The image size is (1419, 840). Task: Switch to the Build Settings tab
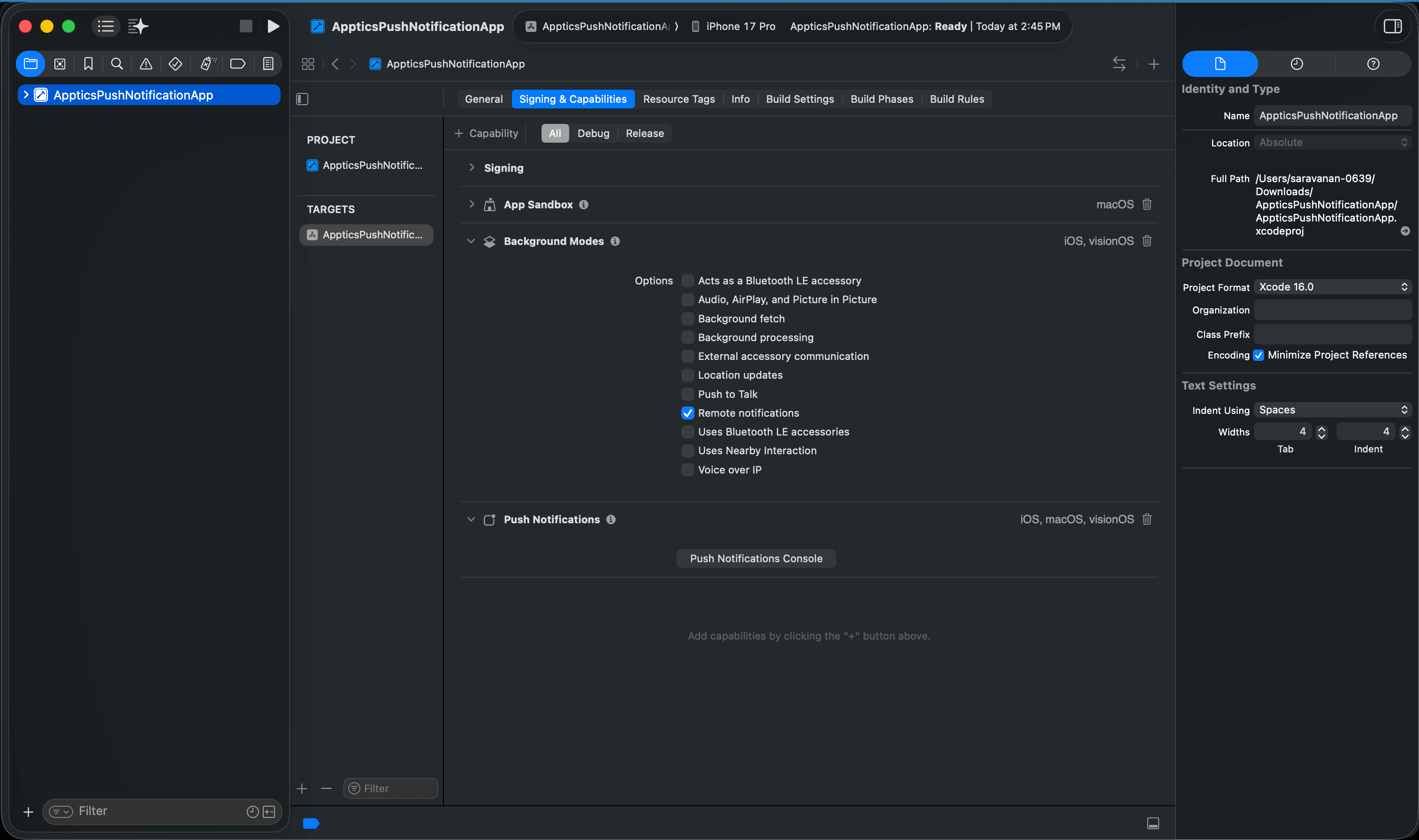tap(800, 99)
